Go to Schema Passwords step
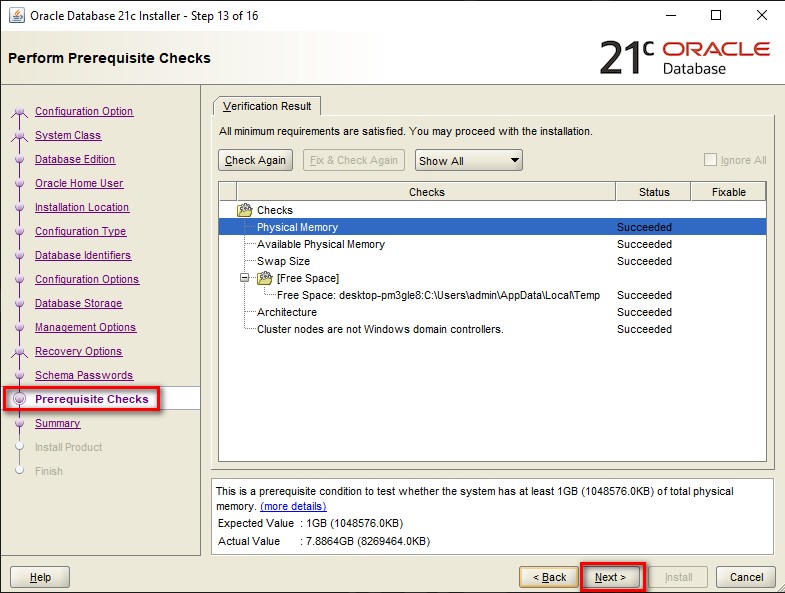The width and height of the screenshot is (785, 593). point(84,376)
